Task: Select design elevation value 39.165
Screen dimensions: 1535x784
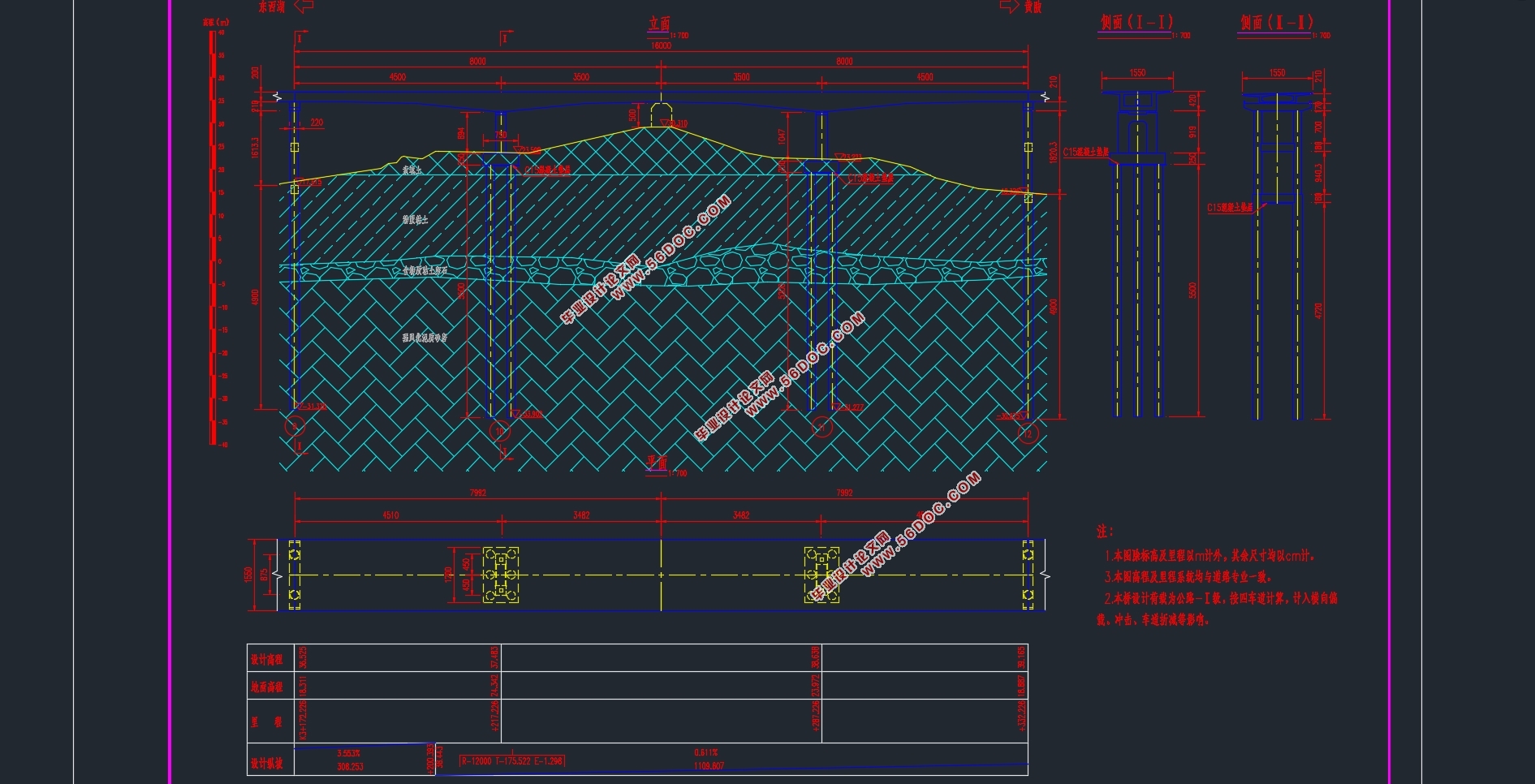Action: pyautogui.click(x=1021, y=657)
